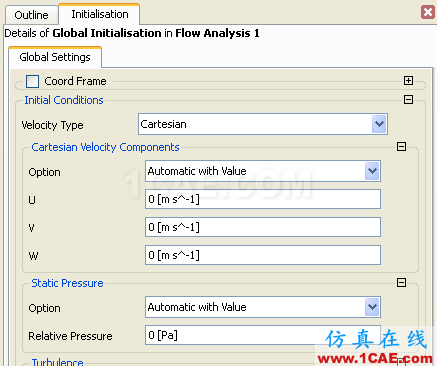
Task: Click the Turbulence section heading
Action: [57, 362]
